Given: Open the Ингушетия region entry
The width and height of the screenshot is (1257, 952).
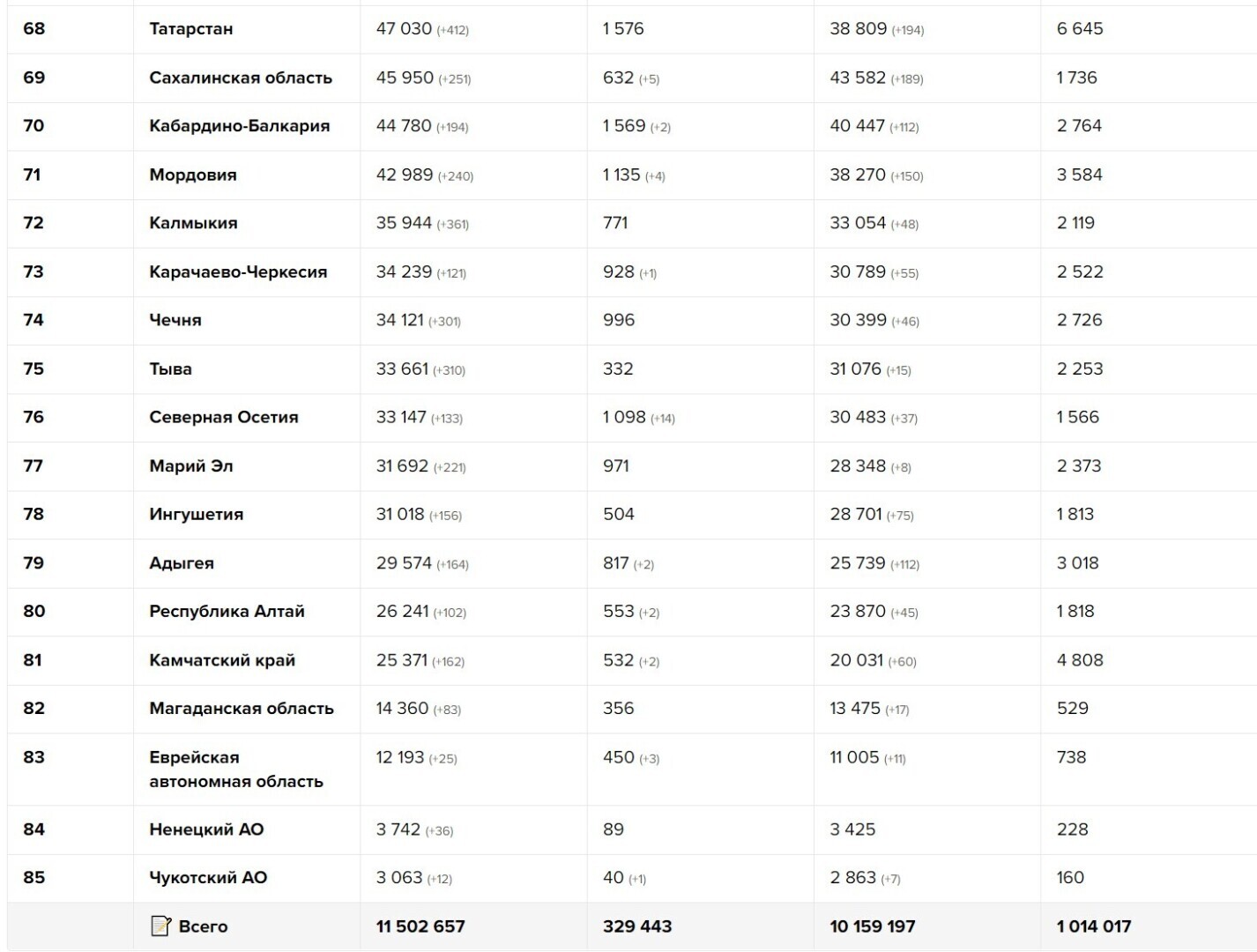Looking at the screenshot, I should click(x=196, y=514).
